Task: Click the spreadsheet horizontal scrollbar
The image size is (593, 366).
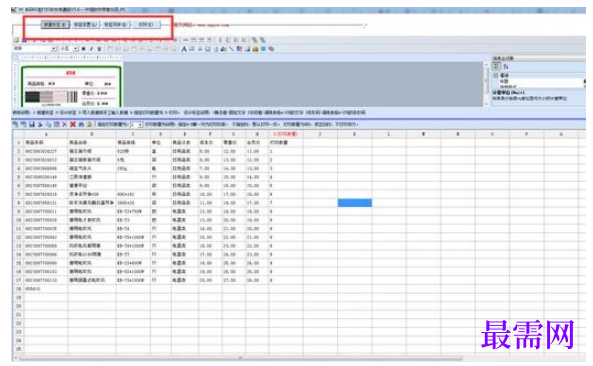Action: (x=241, y=357)
